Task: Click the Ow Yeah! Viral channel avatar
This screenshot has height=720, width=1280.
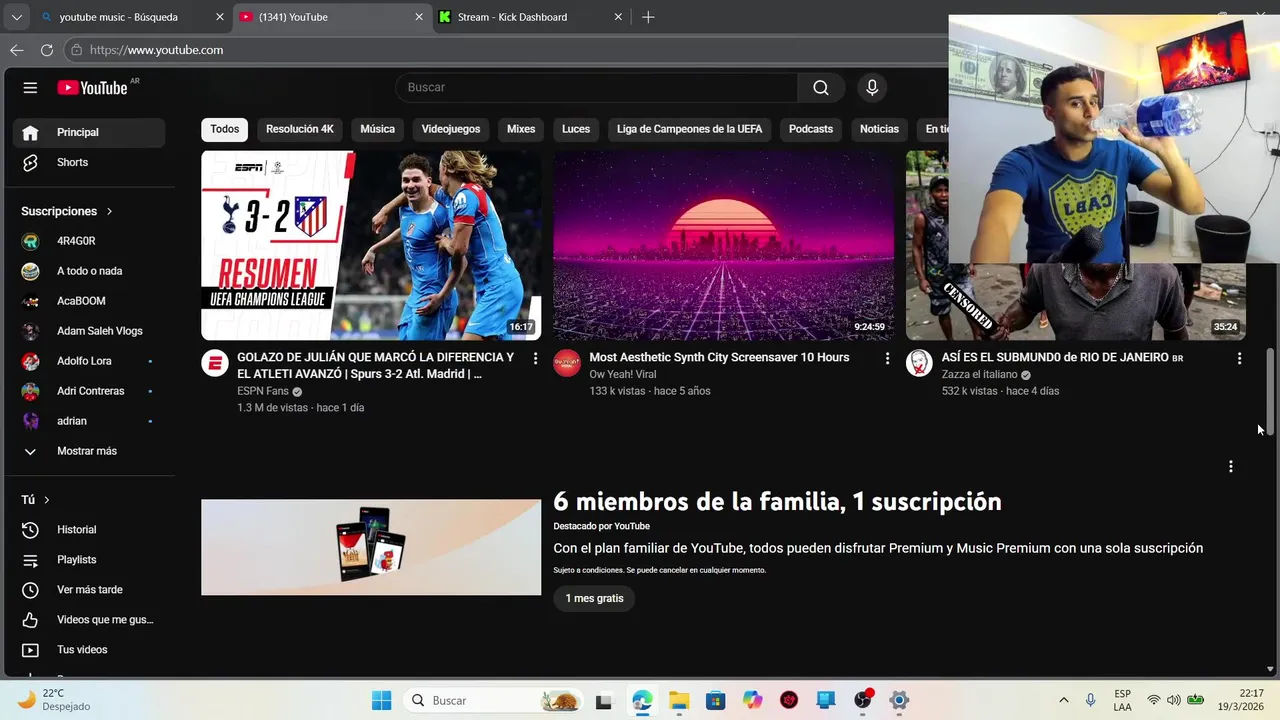Action: click(x=567, y=363)
